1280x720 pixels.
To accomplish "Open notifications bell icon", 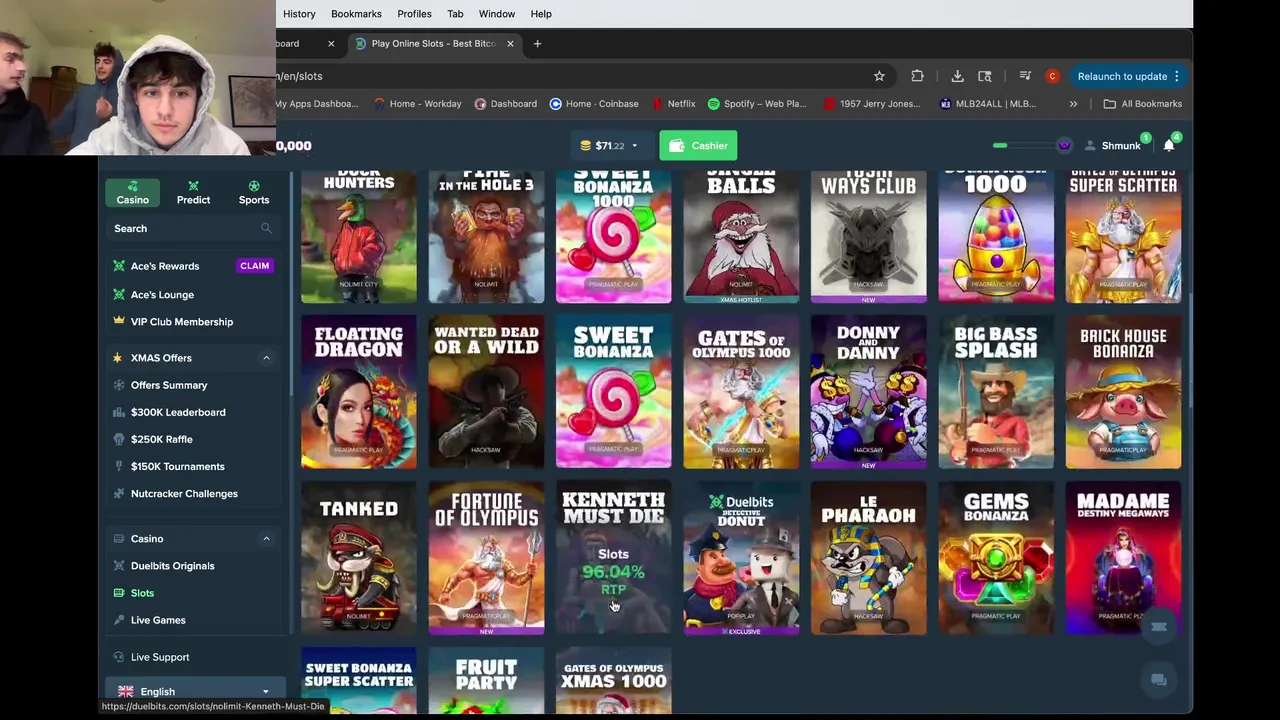I will (x=1169, y=146).
